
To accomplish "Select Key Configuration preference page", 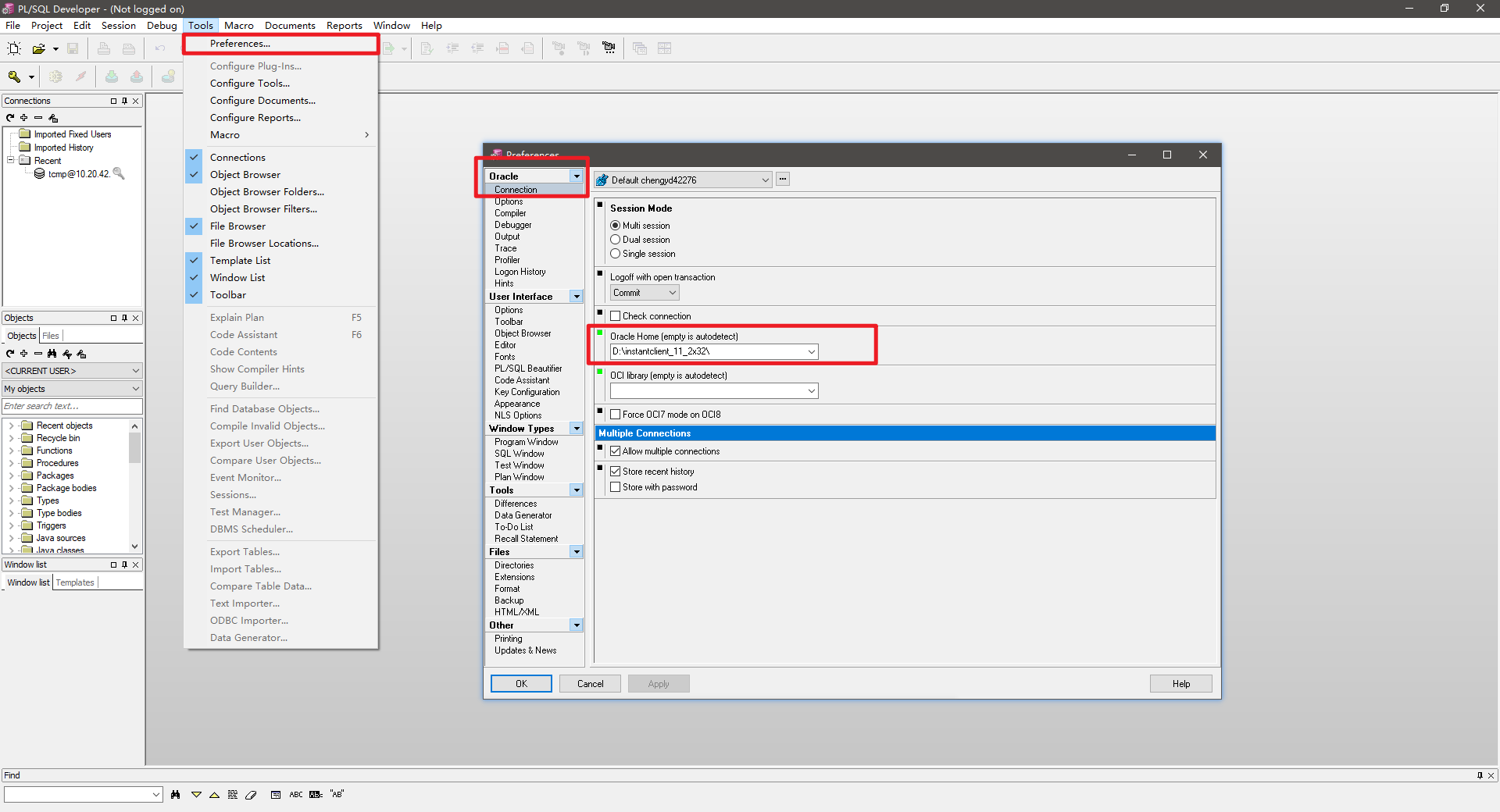I will [x=527, y=392].
